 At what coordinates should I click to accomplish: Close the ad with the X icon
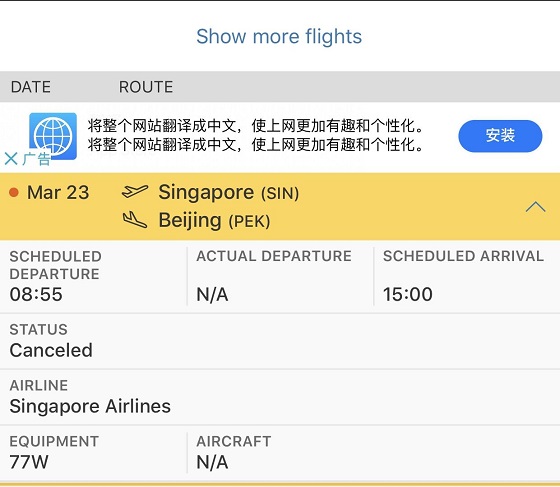point(11,159)
